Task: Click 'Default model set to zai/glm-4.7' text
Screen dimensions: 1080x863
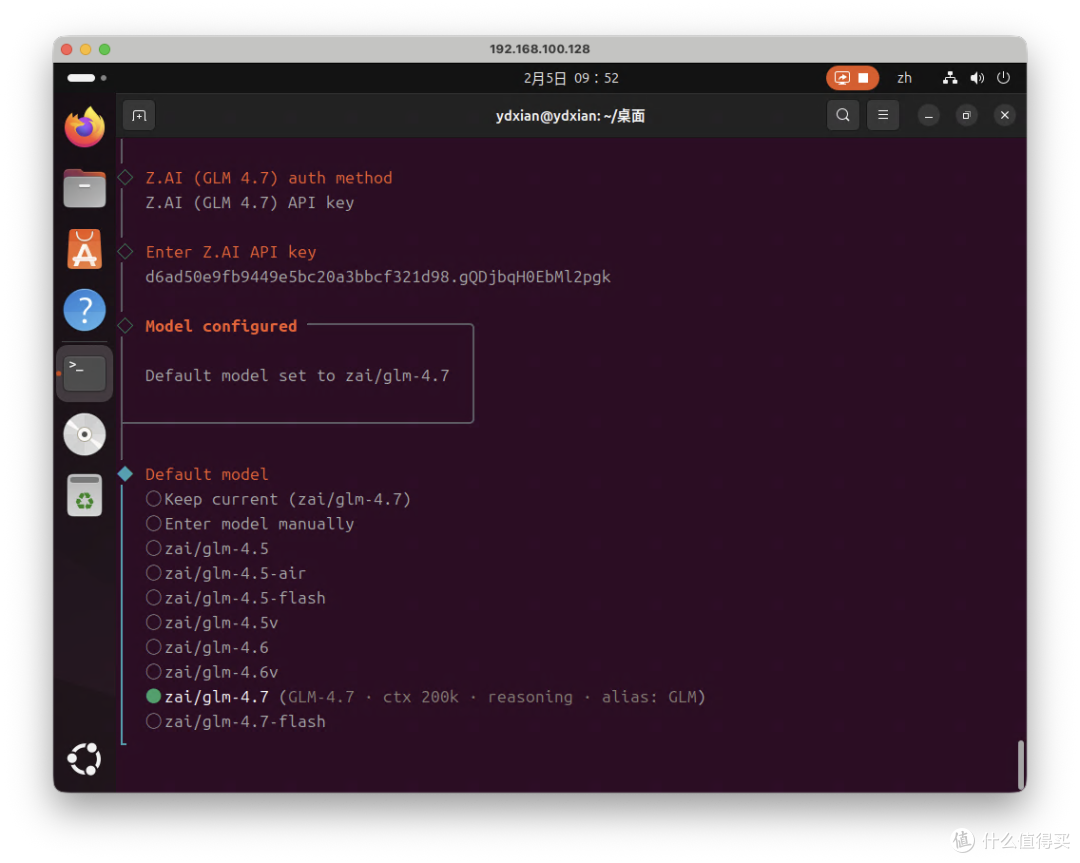Action: [x=297, y=376]
